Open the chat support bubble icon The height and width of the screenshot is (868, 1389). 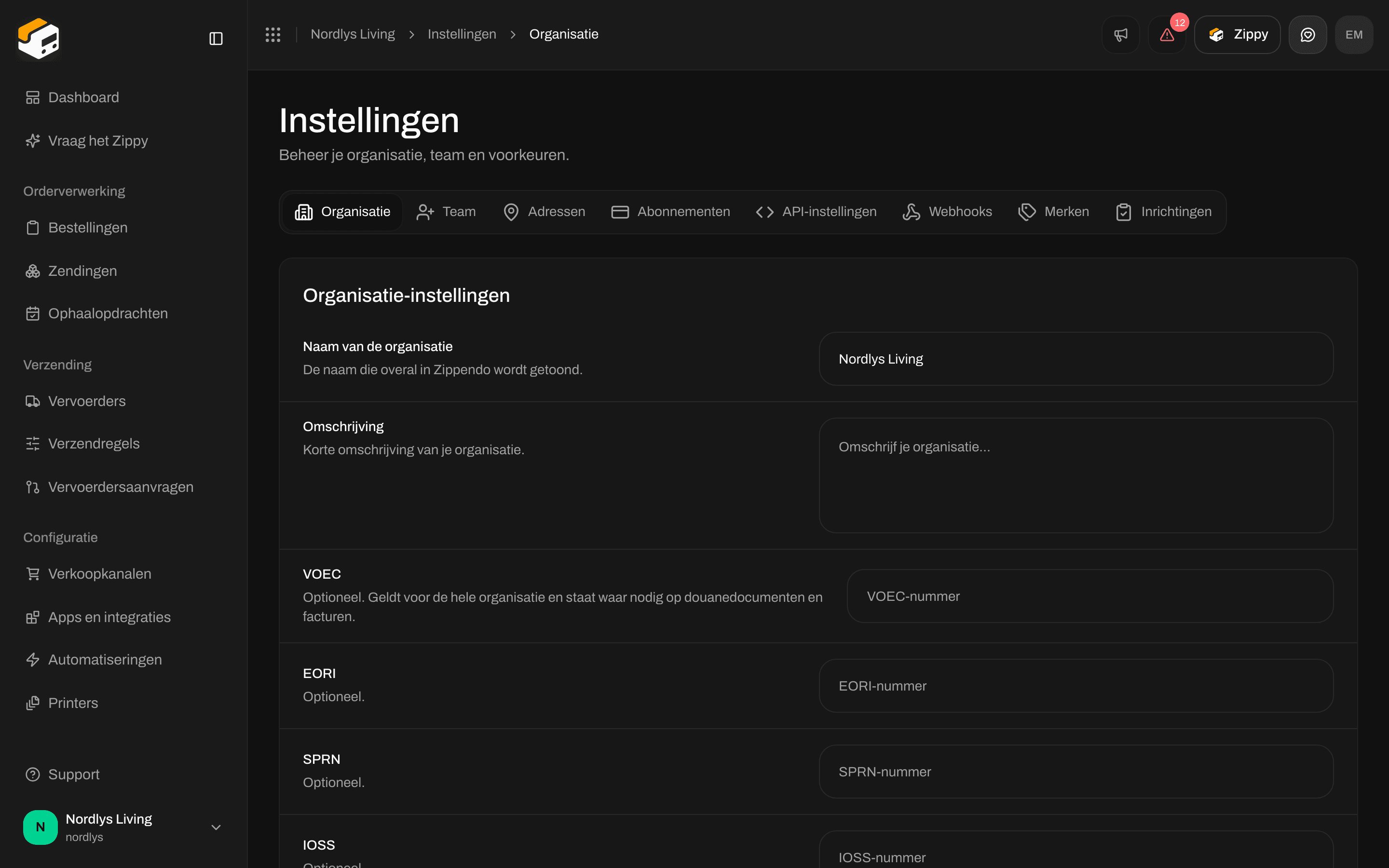1307,34
